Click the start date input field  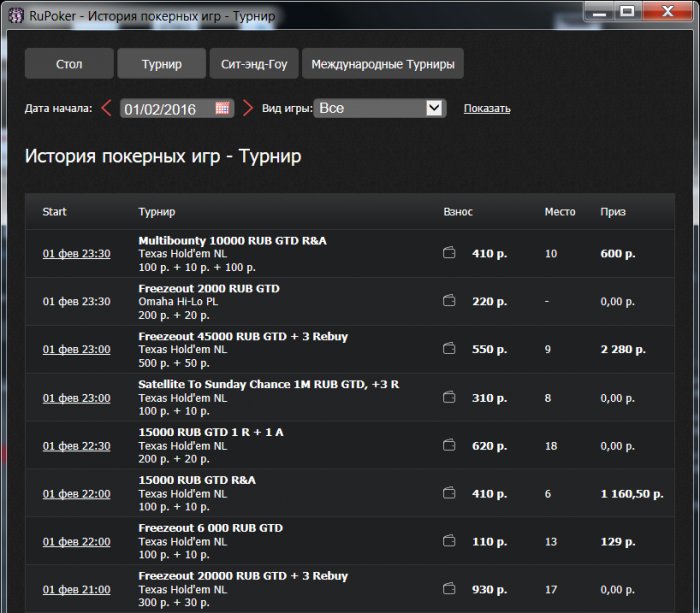(x=166, y=108)
